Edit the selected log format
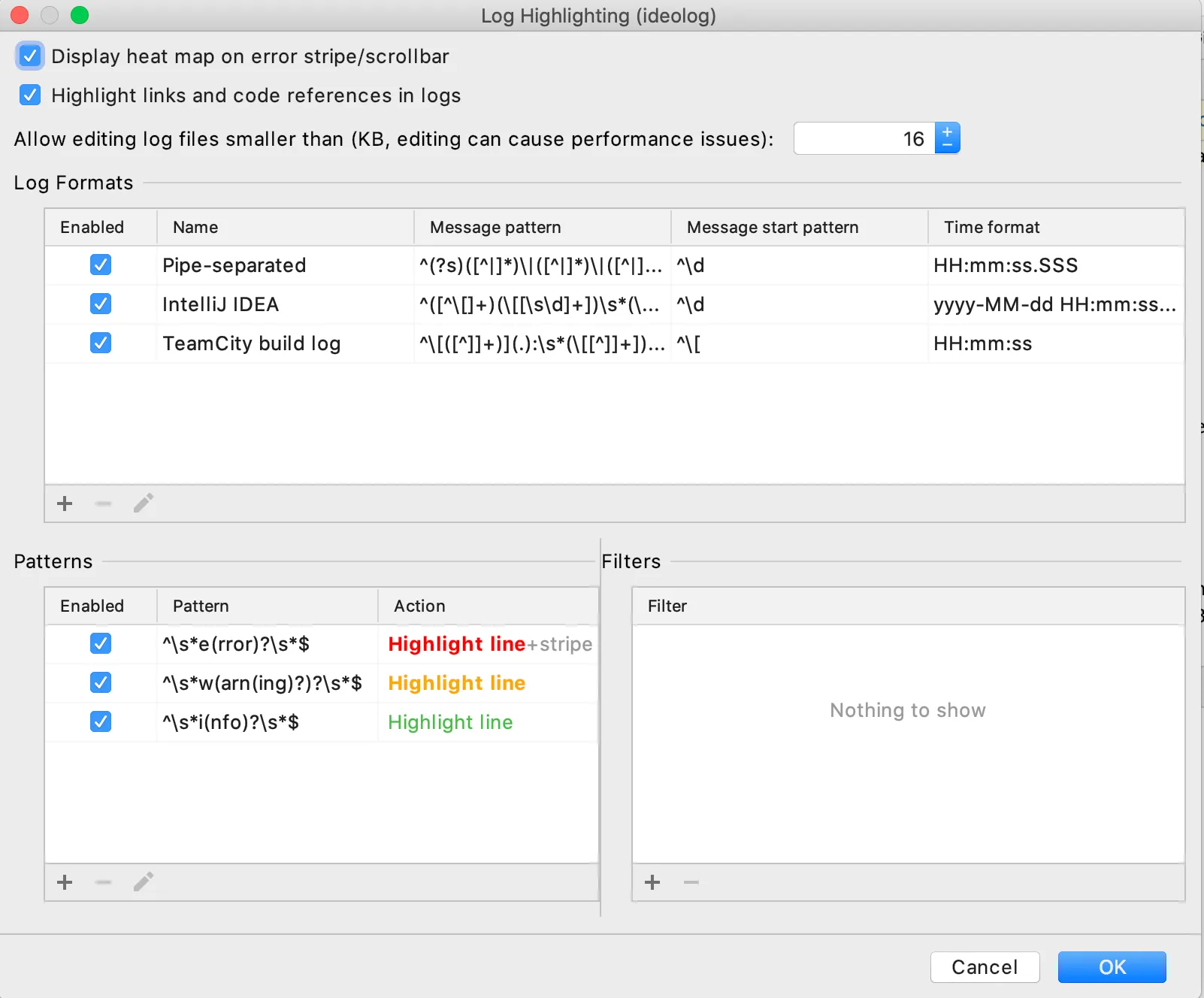The height and width of the screenshot is (998, 1204). pos(144,503)
